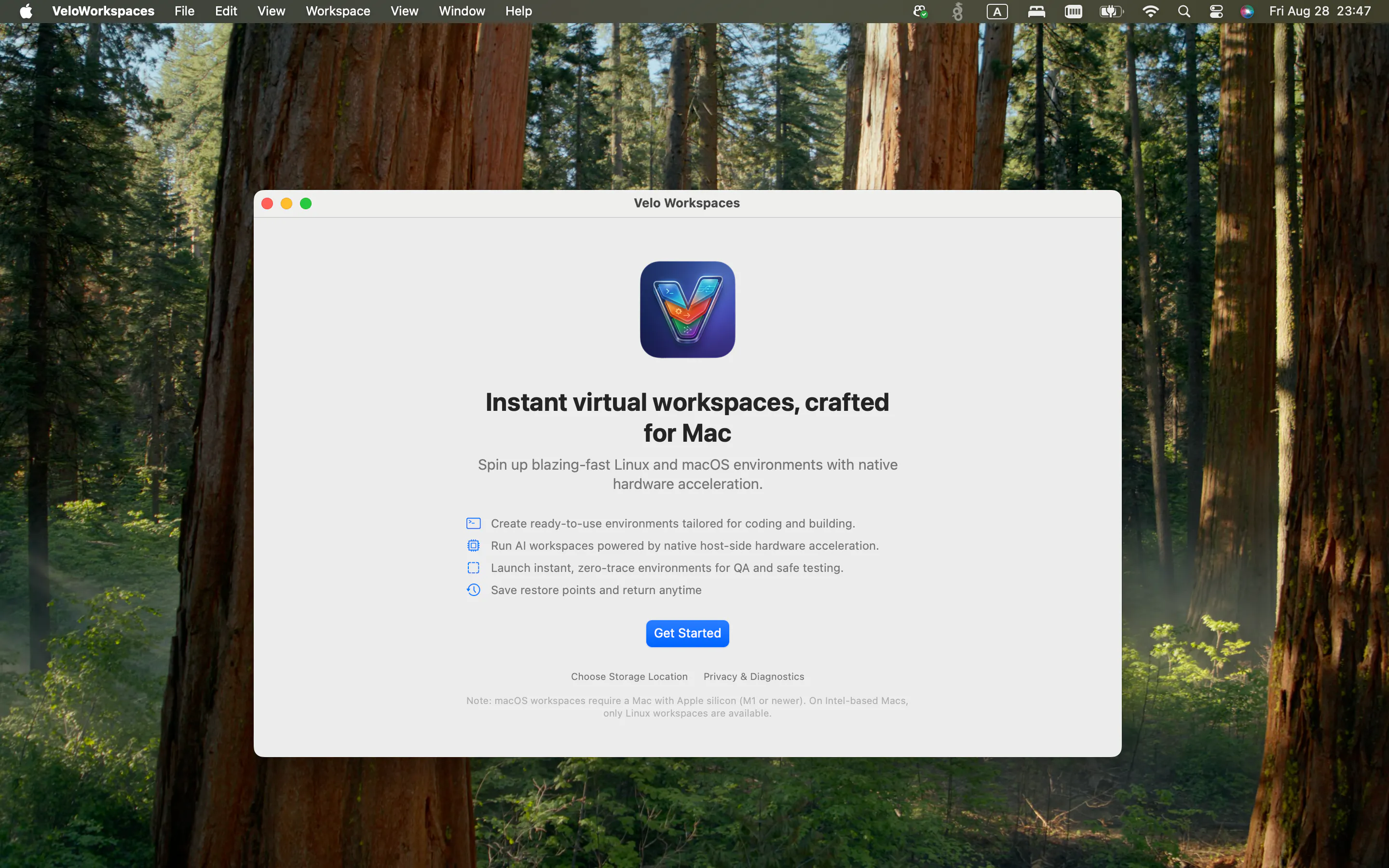Click the stacked-stones menu bar icon
This screenshot has width=1389, height=868.
957,11
